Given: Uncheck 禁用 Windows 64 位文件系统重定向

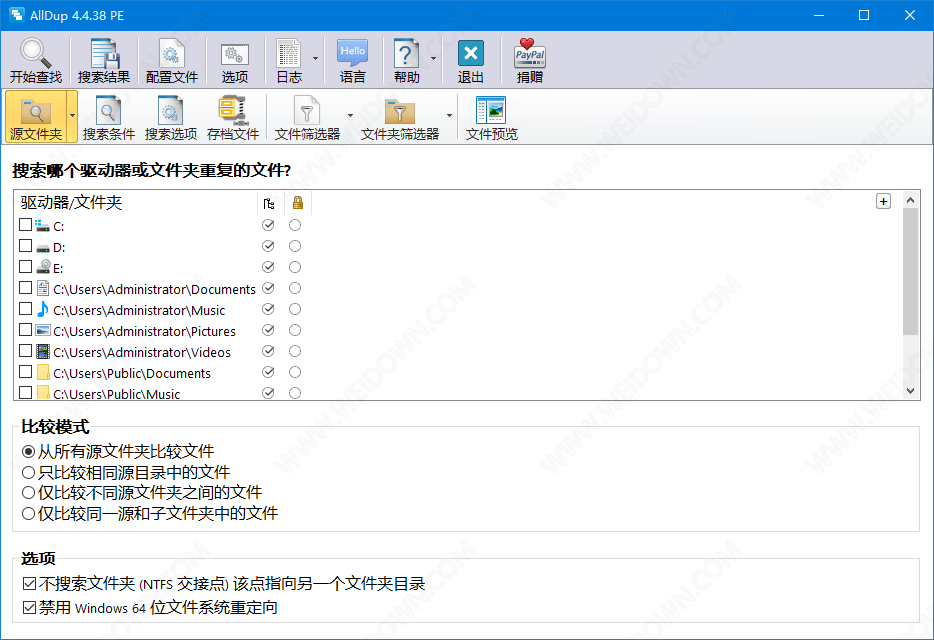Looking at the screenshot, I should pos(28,608).
